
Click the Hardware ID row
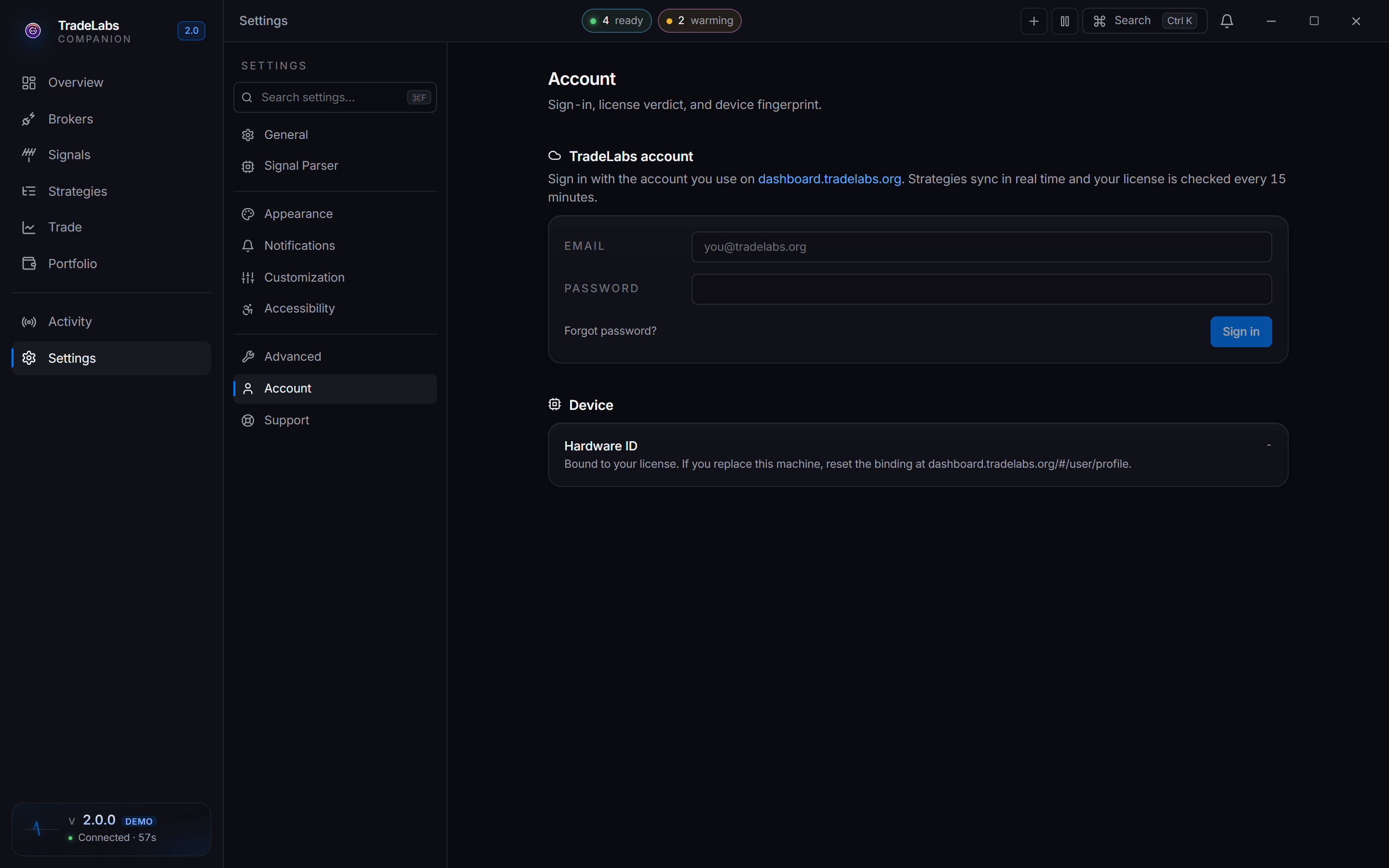tap(918, 455)
